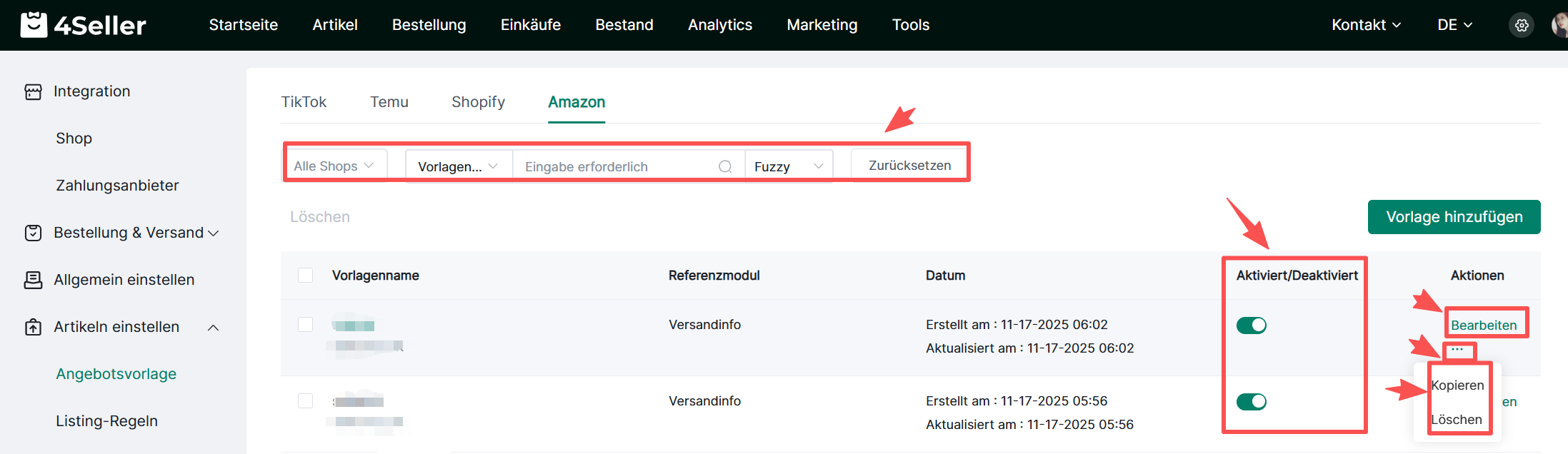Viewport: 1568px width, 454px height.
Task: Click the Integration sidebar icon
Action: pos(33,91)
